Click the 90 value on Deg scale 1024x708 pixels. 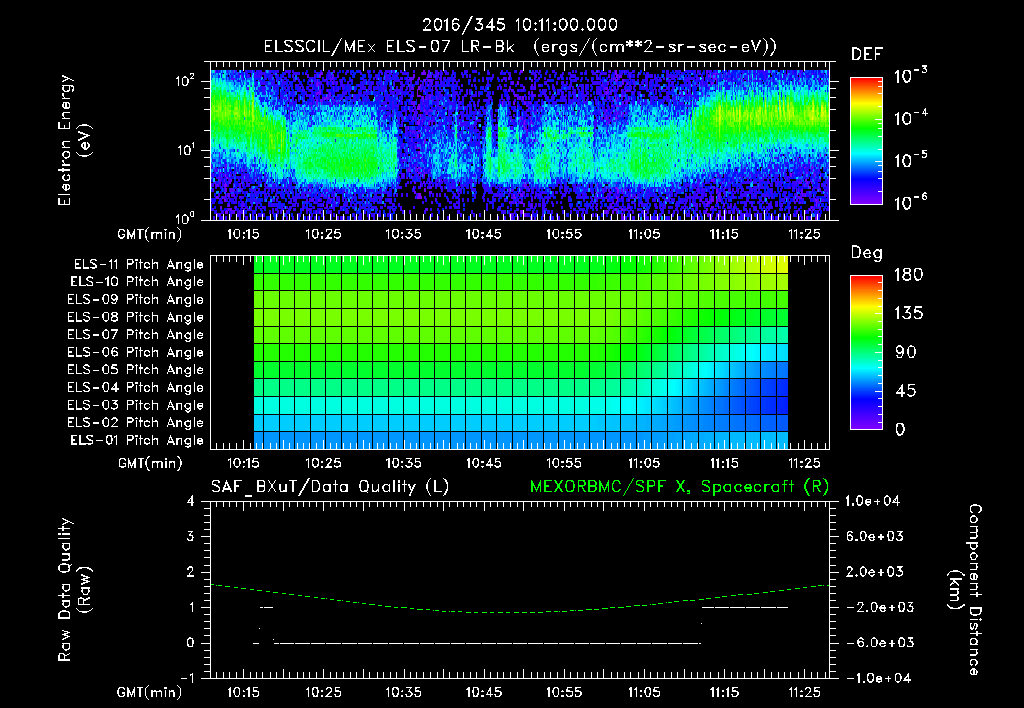click(905, 353)
